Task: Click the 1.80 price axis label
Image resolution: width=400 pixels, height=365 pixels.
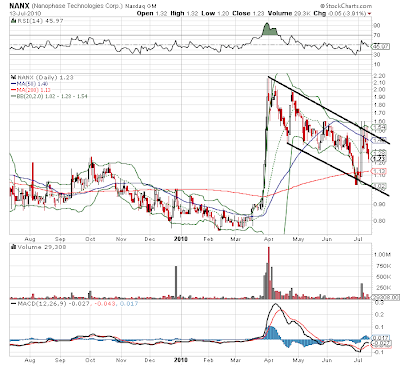Action: click(x=379, y=105)
